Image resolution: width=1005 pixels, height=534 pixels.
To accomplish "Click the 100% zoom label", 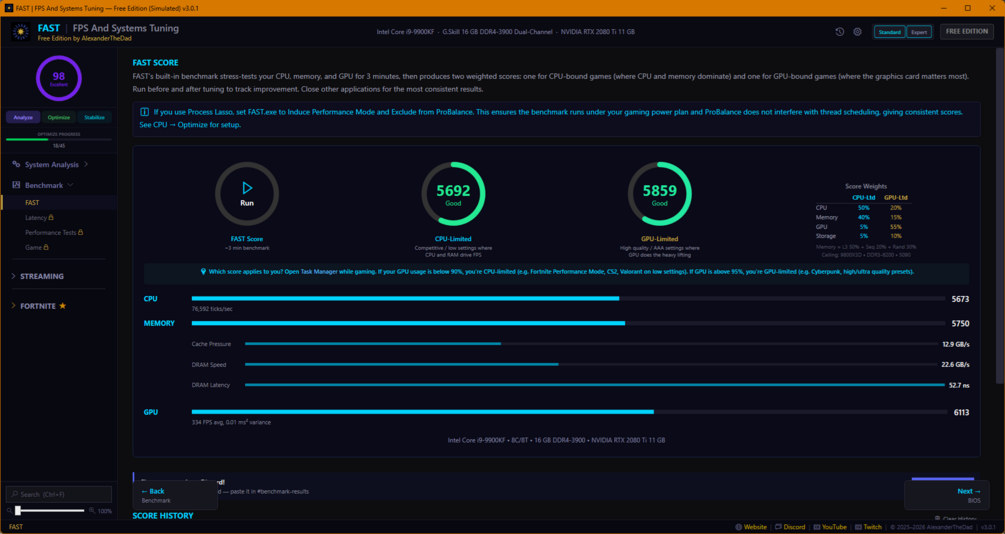I will [x=104, y=511].
